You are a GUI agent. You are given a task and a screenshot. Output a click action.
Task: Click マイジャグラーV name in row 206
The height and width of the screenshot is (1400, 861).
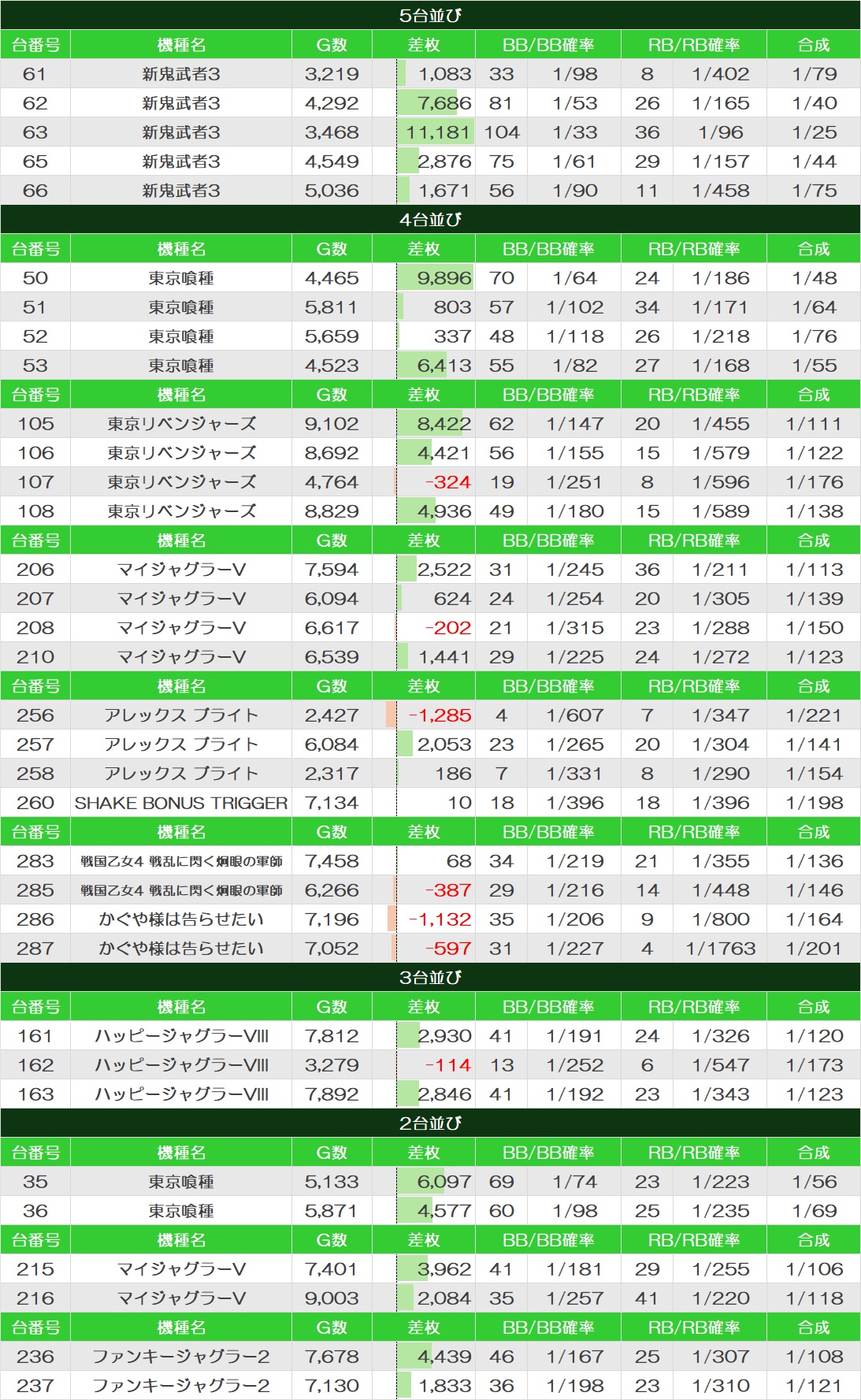181,570
